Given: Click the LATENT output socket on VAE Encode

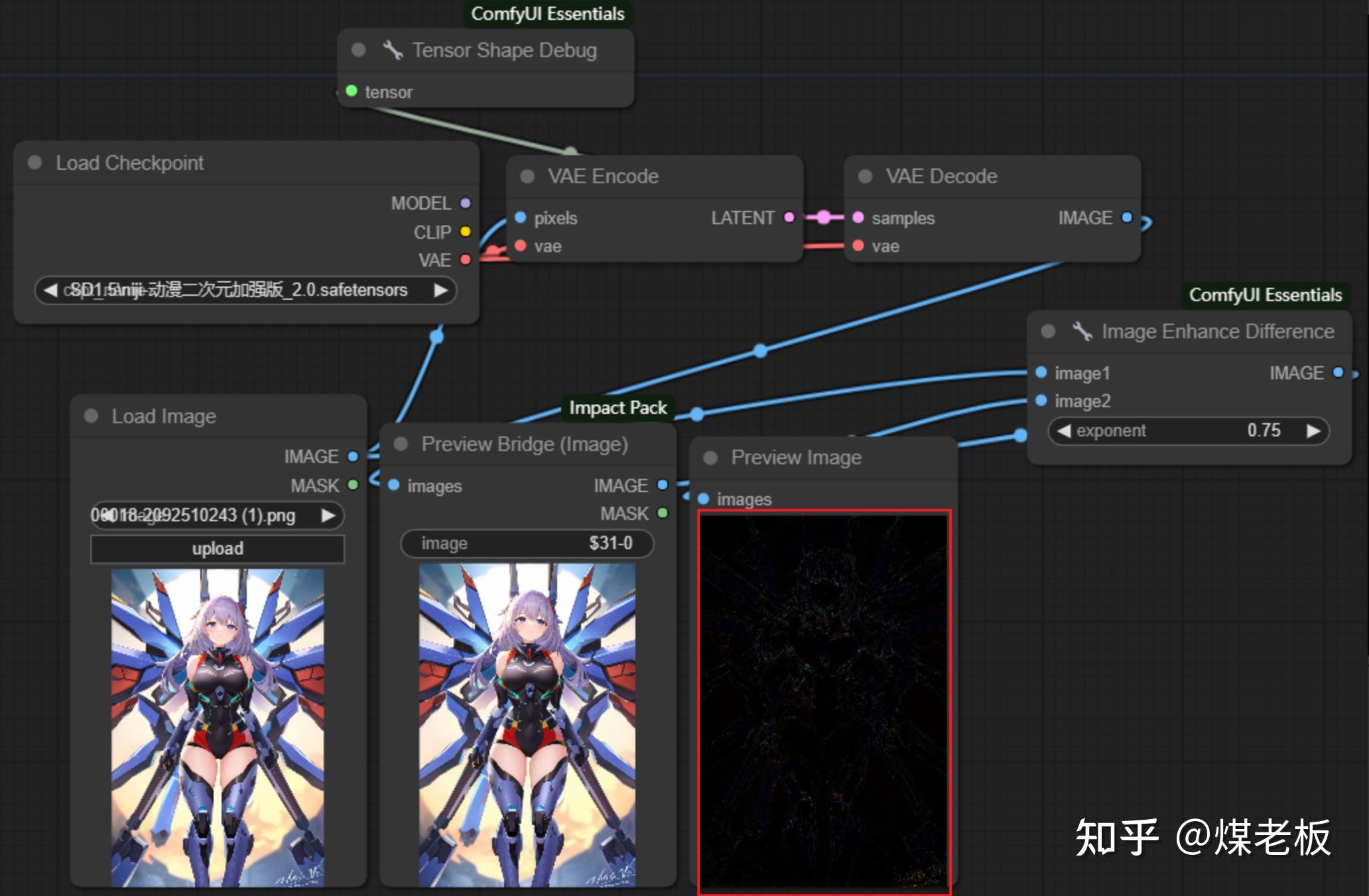Looking at the screenshot, I should [x=789, y=218].
